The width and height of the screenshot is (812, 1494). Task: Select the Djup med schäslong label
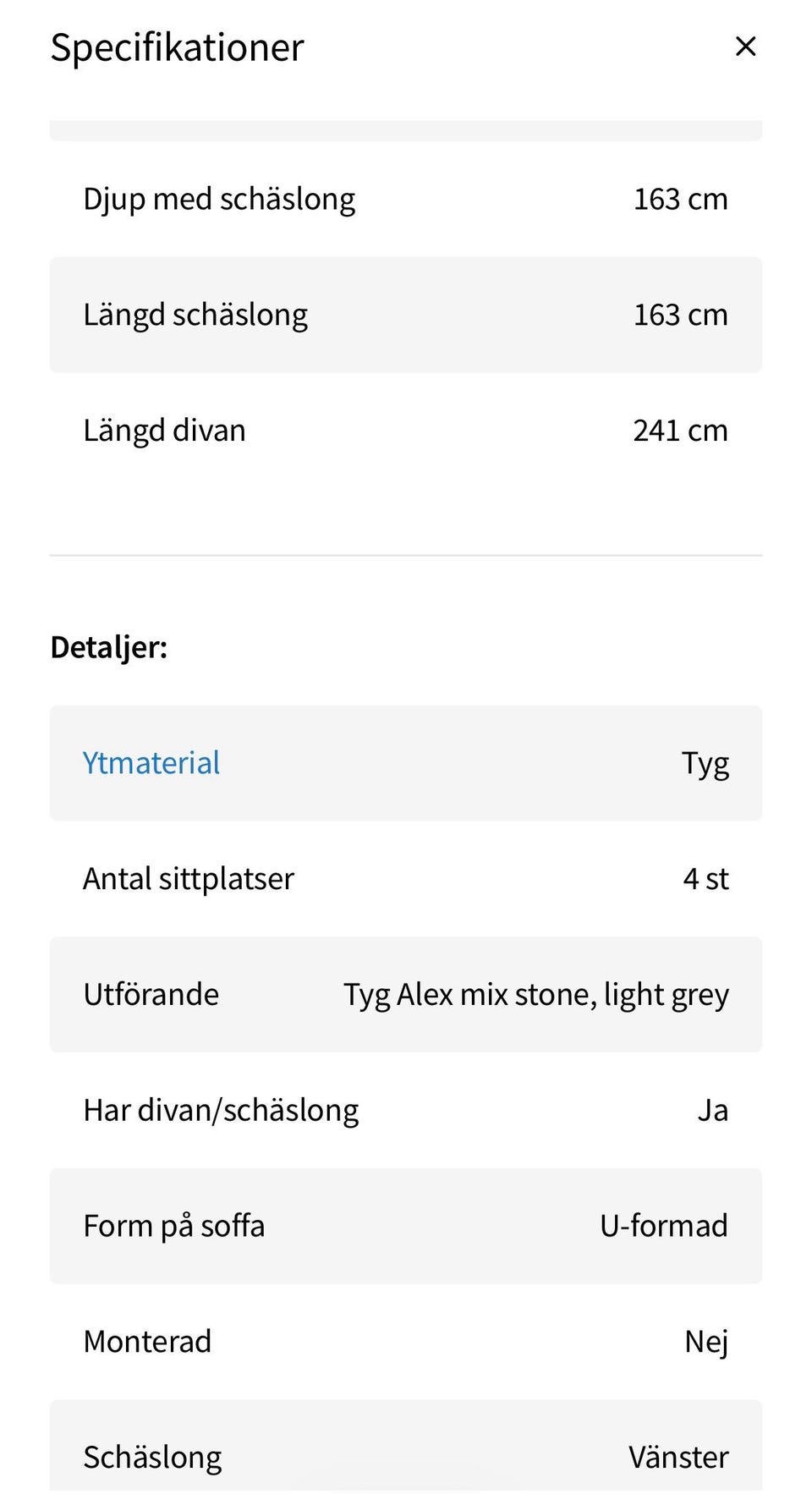click(x=219, y=200)
